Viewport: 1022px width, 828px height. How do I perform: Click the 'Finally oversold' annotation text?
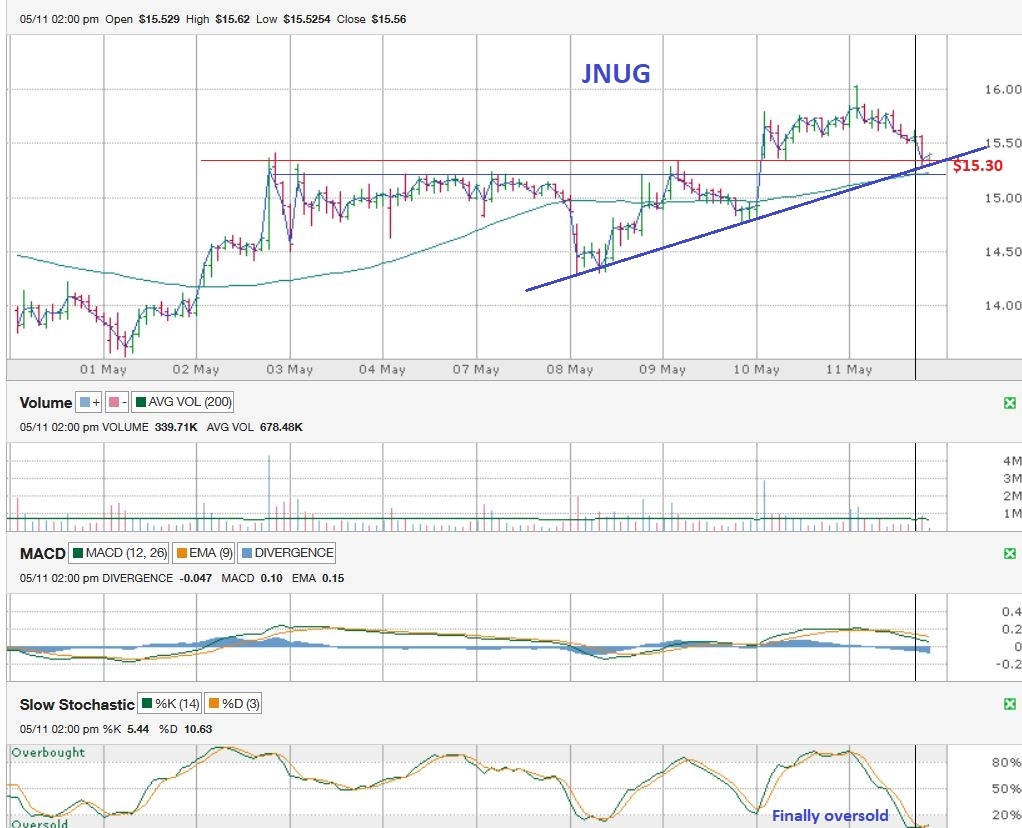(830, 816)
